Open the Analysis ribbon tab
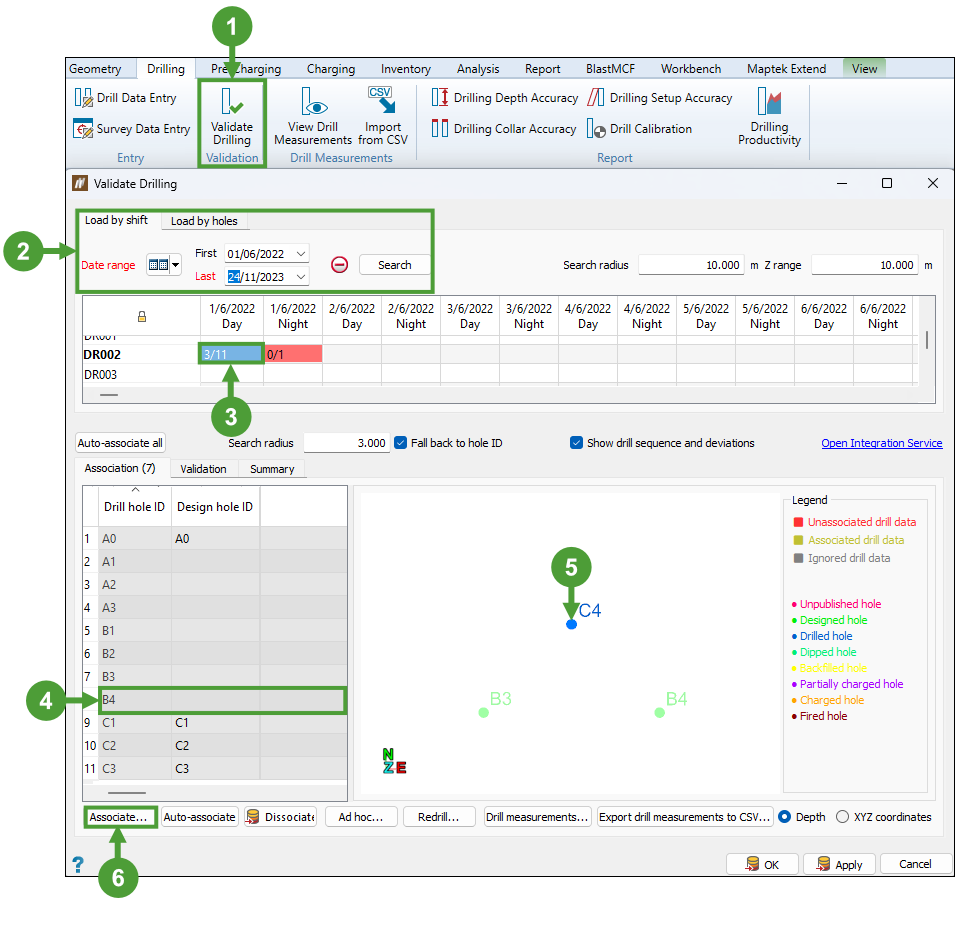955x926 pixels. click(478, 69)
